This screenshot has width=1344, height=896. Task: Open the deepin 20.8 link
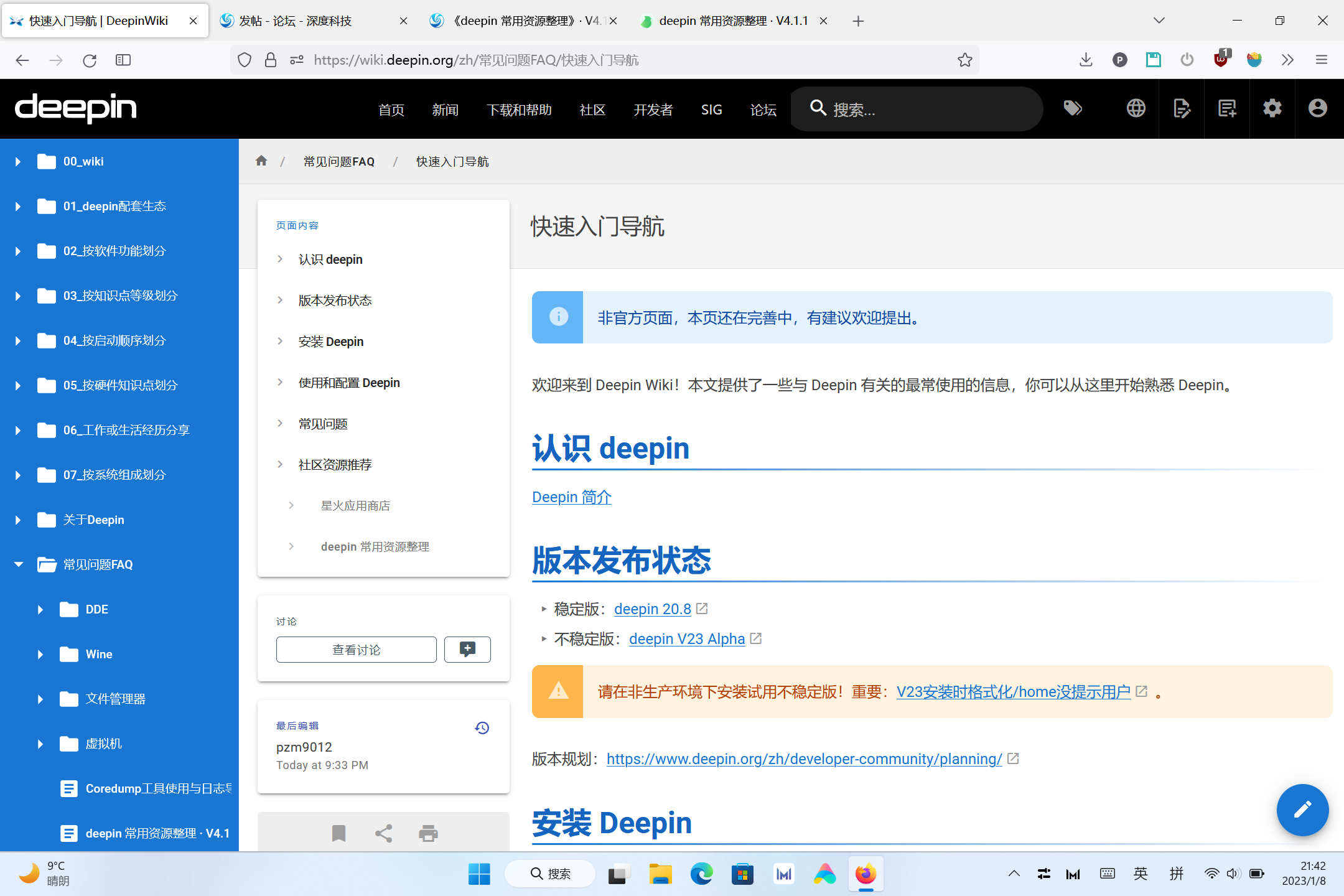[652, 609]
